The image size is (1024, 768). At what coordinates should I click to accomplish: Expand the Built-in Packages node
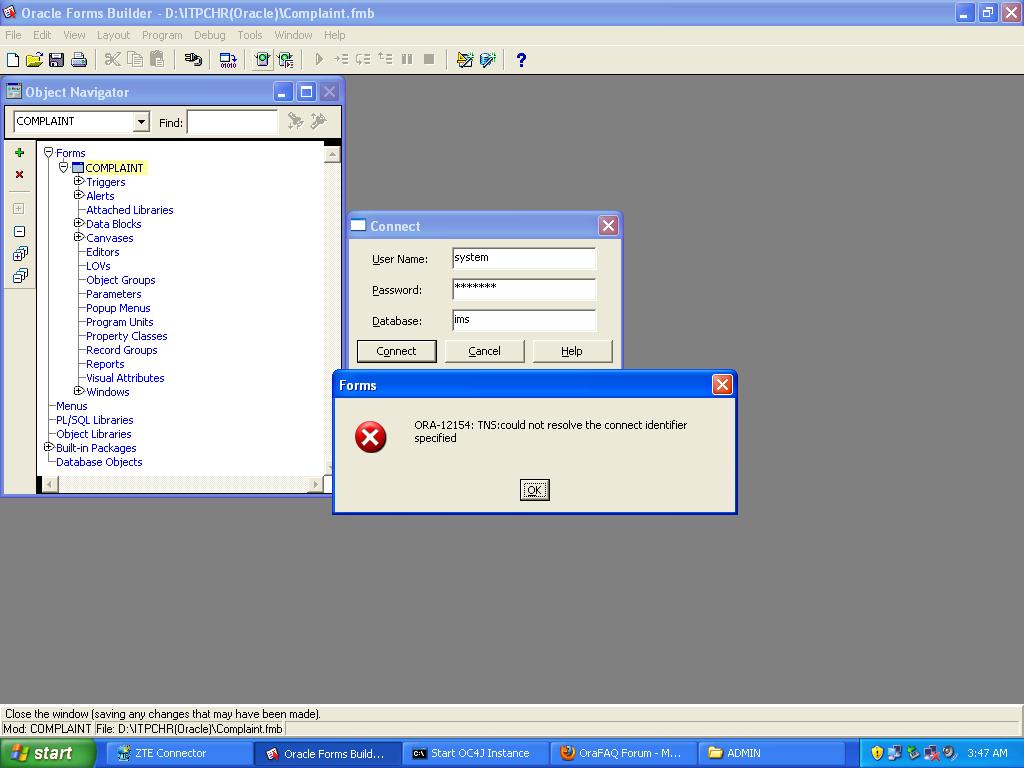pos(49,447)
